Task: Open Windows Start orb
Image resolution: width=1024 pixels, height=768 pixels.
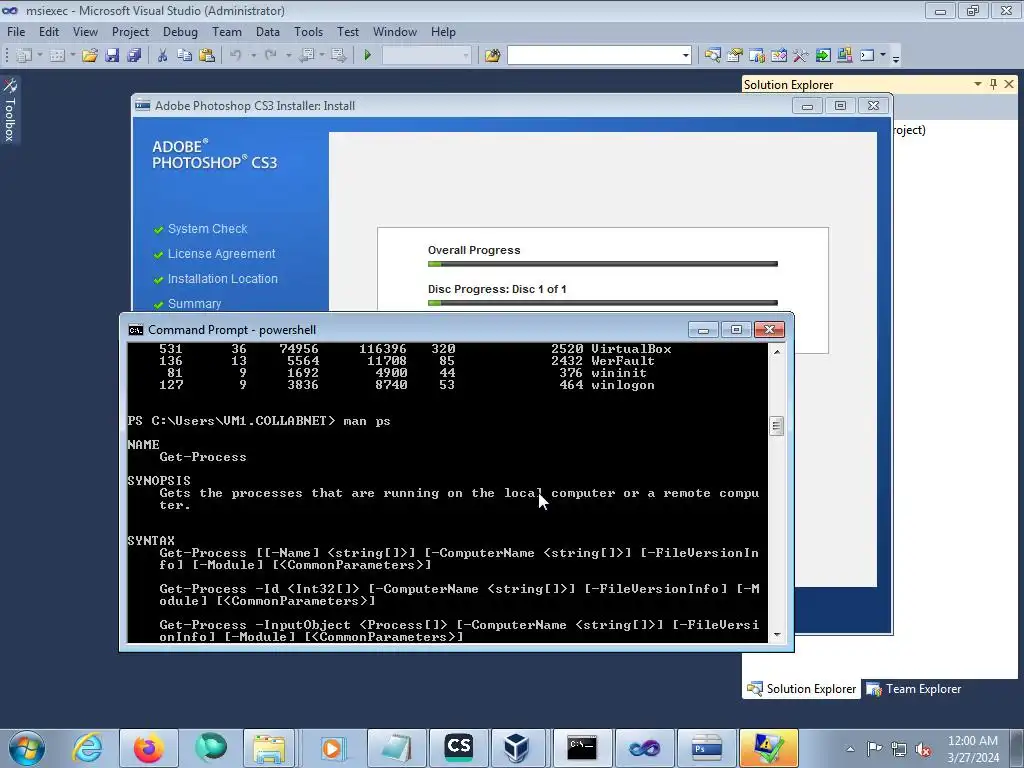Action: pos(27,748)
